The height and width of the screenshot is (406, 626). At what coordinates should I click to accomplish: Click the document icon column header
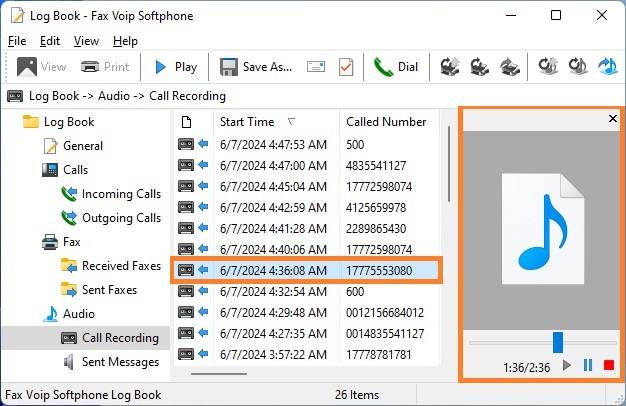[x=186, y=122]
